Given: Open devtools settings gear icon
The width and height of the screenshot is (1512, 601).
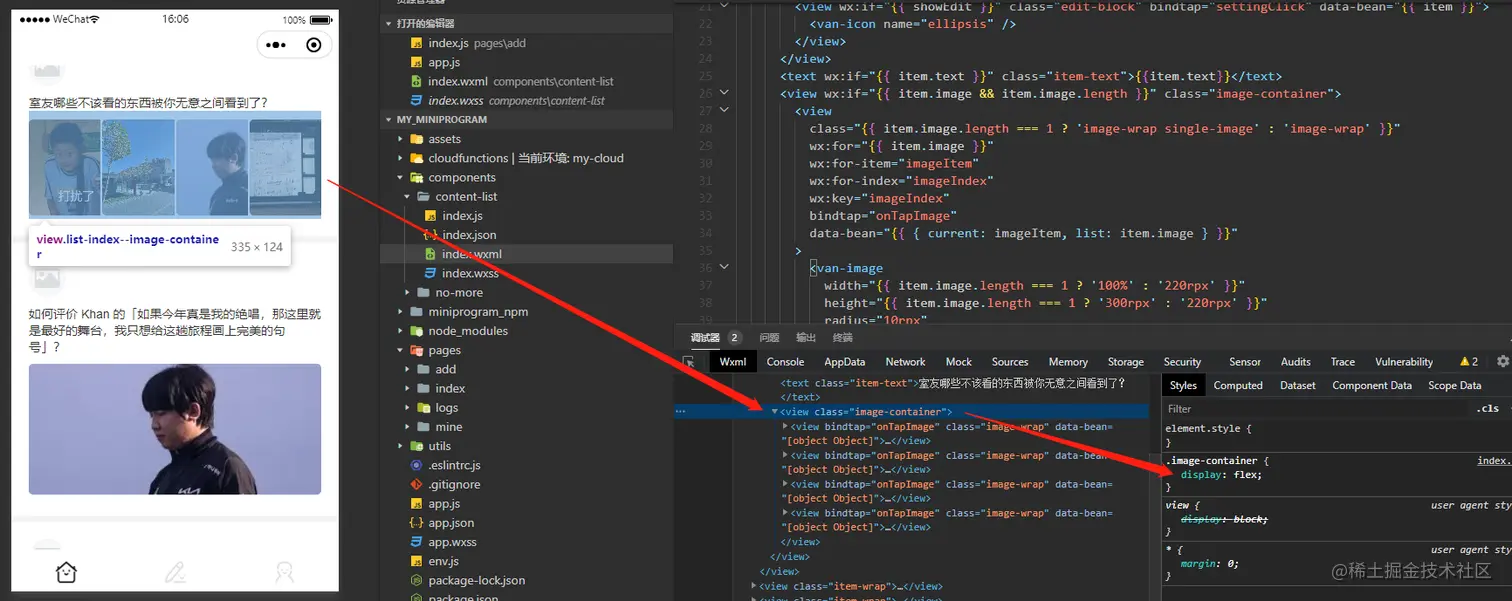Looking at the screenshot, I should point(1502,362).
